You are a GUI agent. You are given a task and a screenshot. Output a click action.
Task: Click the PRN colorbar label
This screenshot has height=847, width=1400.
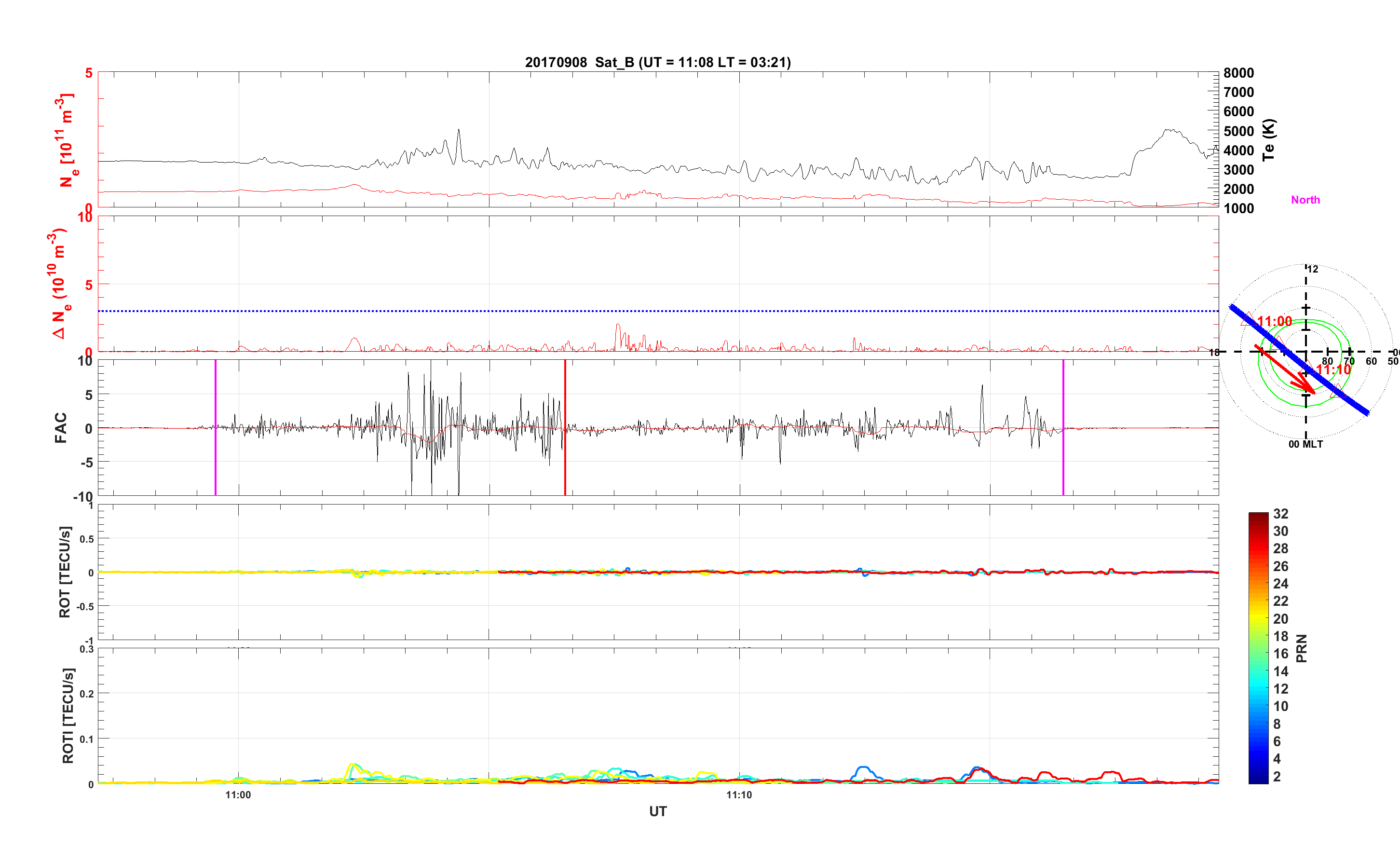pos(1301,649)
